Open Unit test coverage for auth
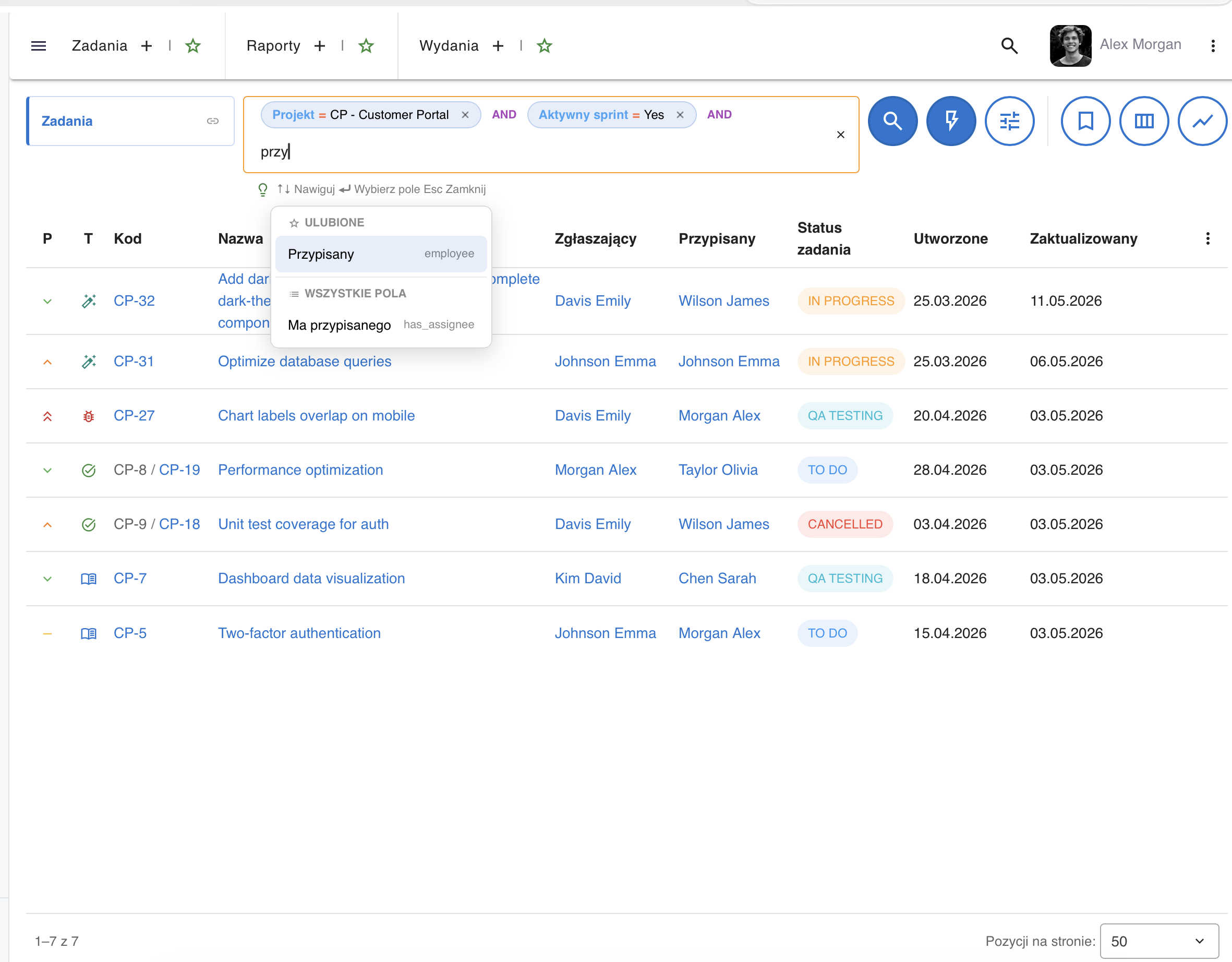 [303, 524]
